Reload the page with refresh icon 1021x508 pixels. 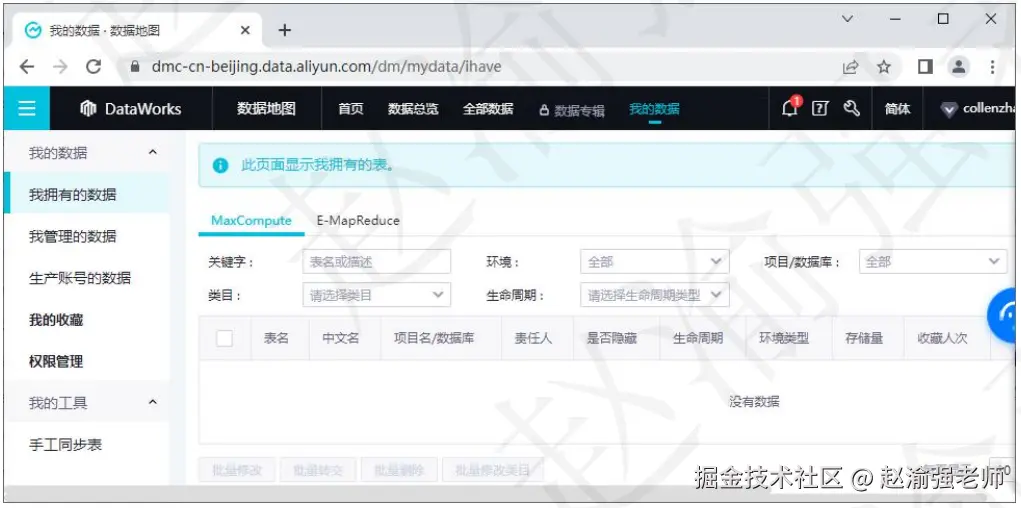point(94,66)
